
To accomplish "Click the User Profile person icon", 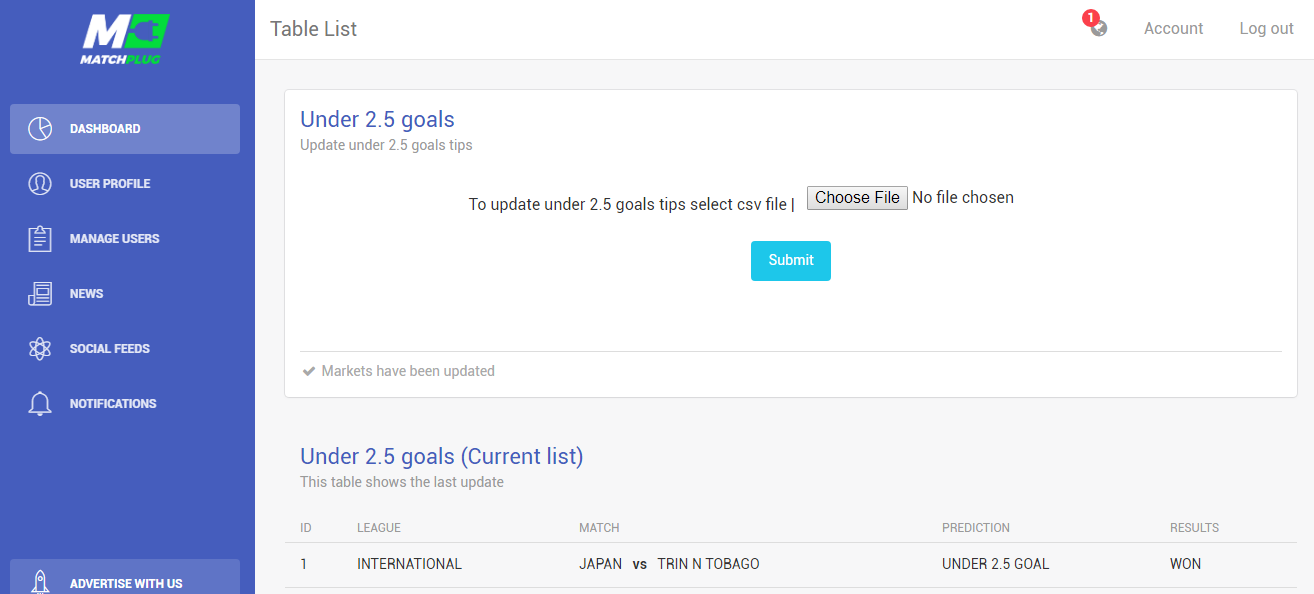I will tap(40, 184).
